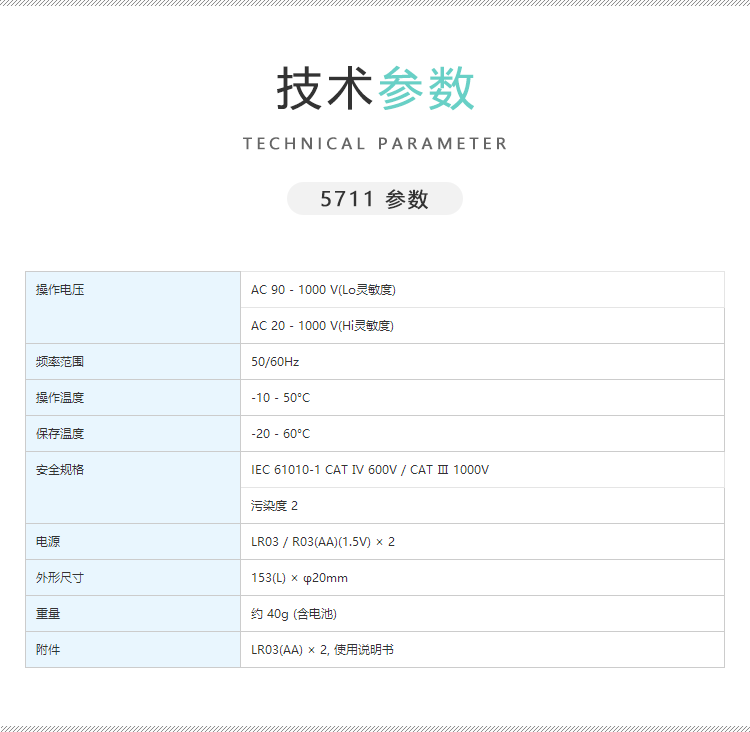Click the TECHNICAL PARAMETER subtitle
The width and height of the screenshot is (750, 732).
tap(375, 144)
